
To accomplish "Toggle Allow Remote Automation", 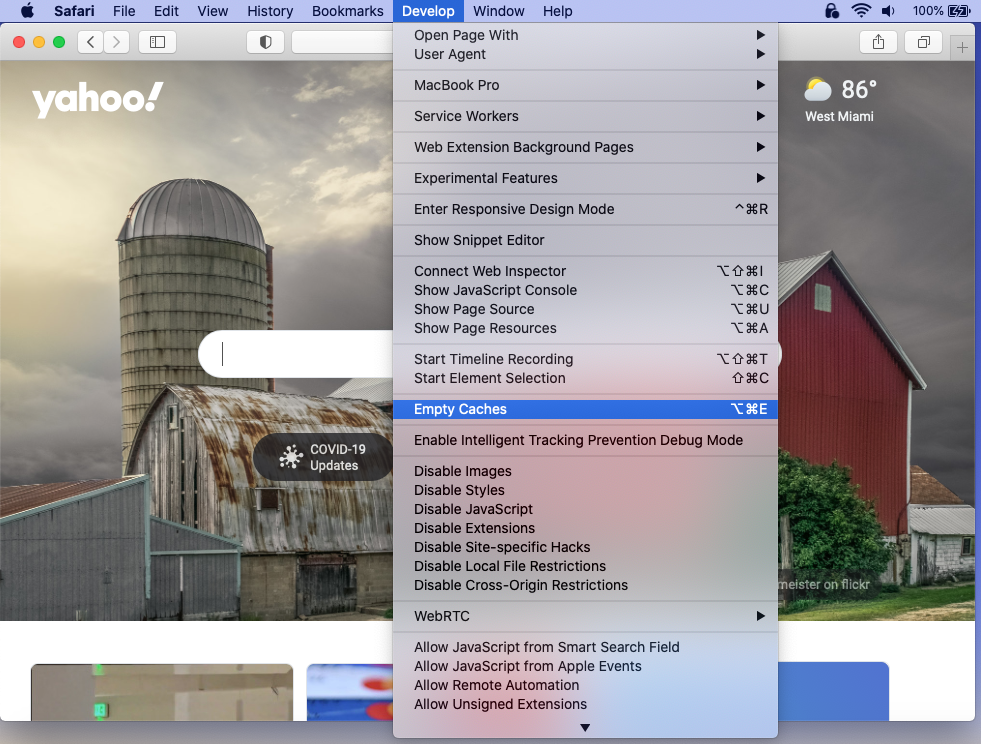I will (x=585, y=685).
